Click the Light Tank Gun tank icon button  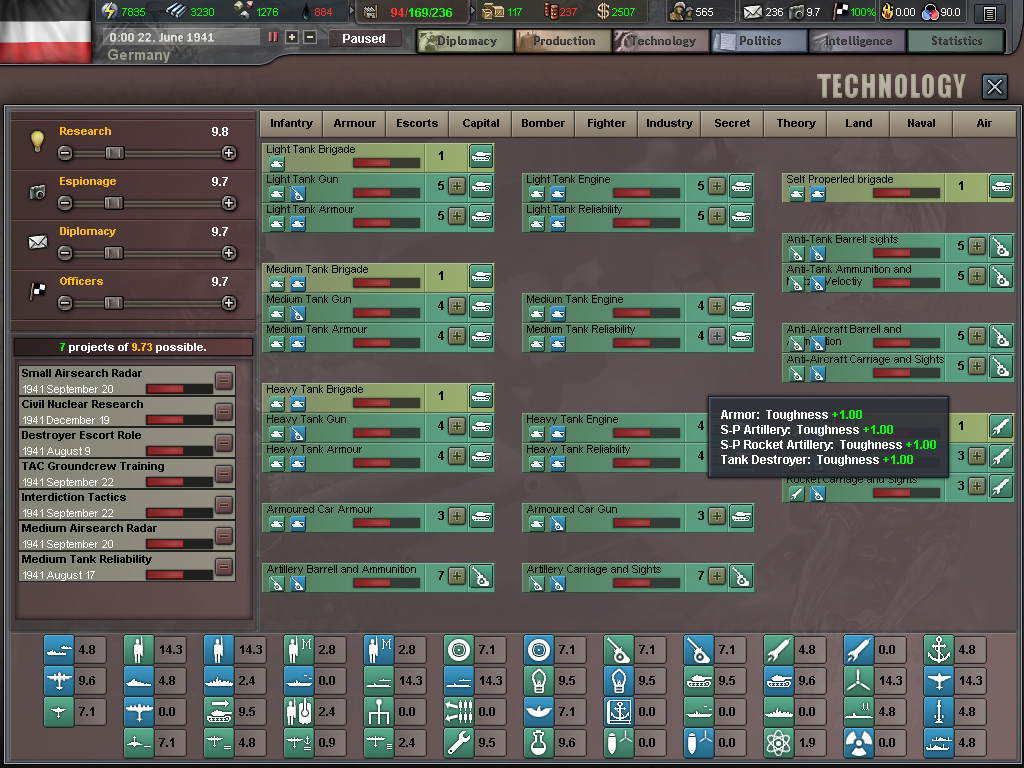[x=481, y=186]
